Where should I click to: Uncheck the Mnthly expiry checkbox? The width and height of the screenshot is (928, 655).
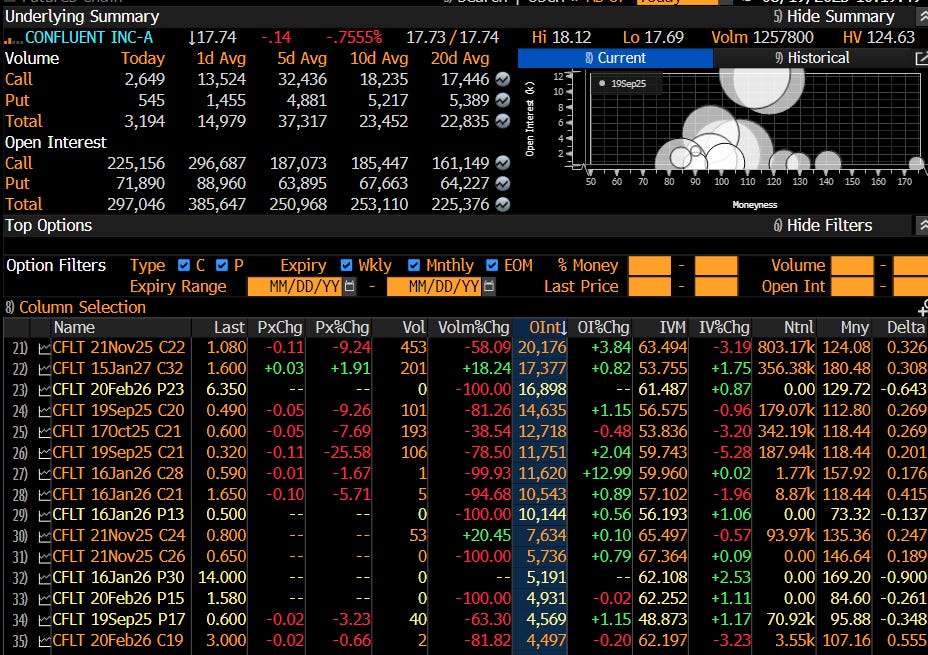[x=414, y=265]
